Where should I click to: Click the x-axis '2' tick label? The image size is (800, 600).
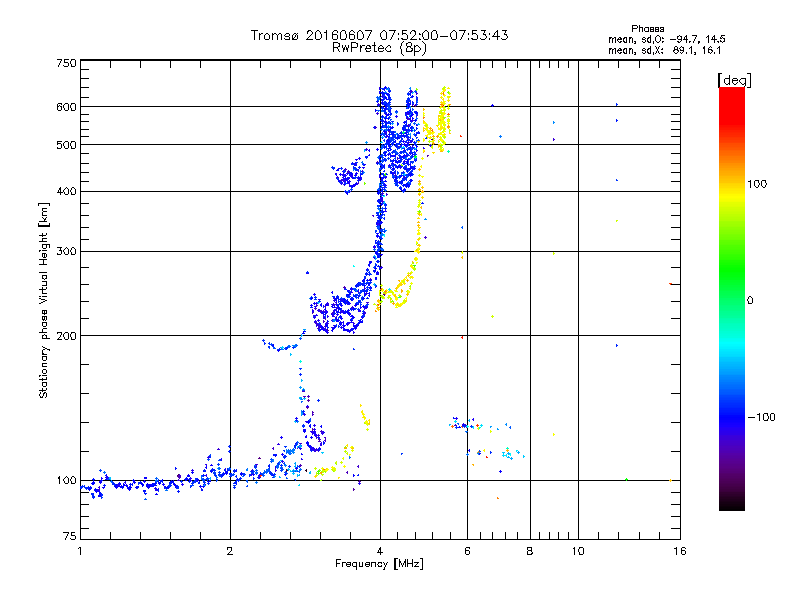(230, 551)
